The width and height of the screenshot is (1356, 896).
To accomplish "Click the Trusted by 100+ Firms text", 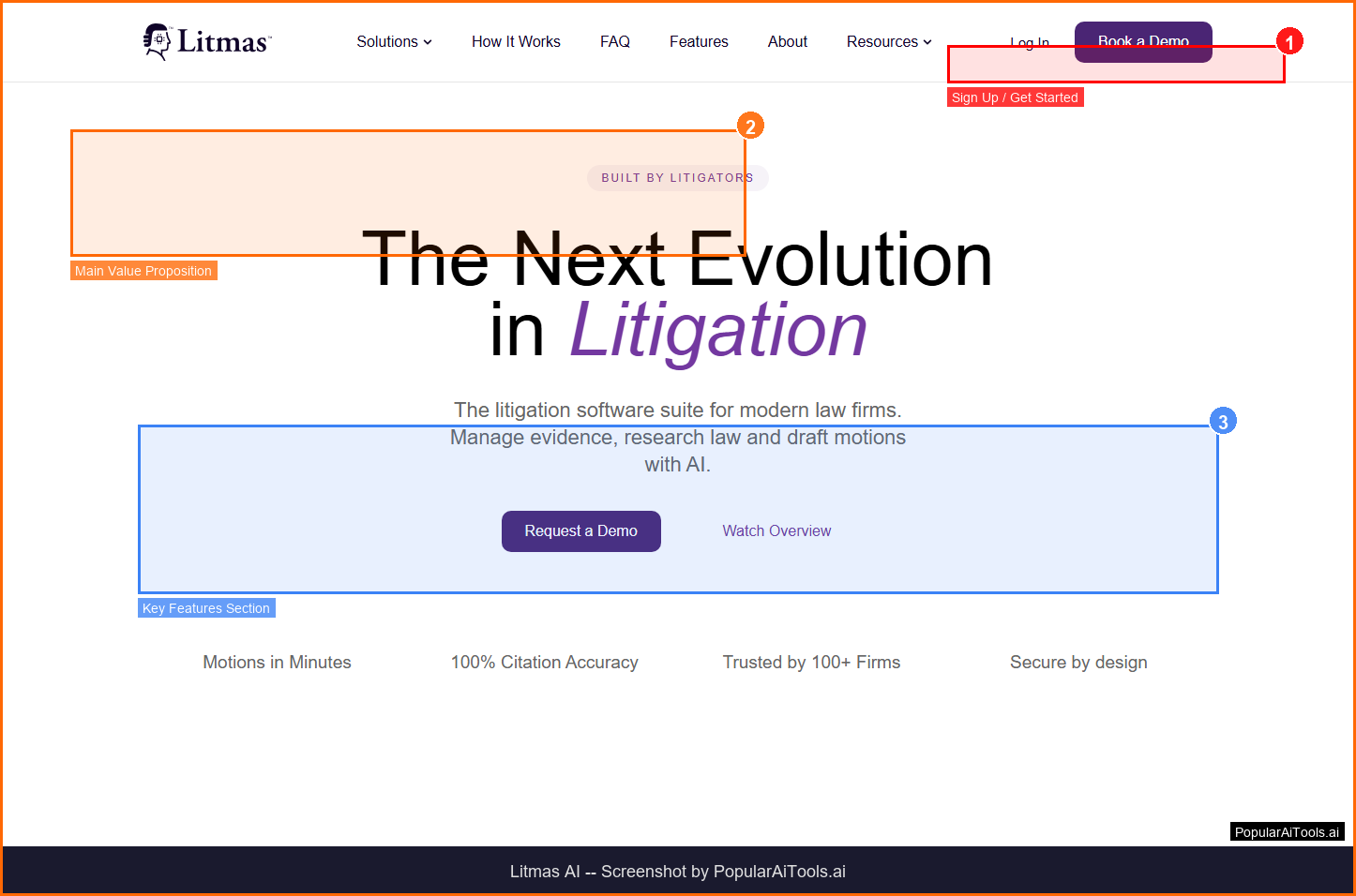I will point(811,663).
